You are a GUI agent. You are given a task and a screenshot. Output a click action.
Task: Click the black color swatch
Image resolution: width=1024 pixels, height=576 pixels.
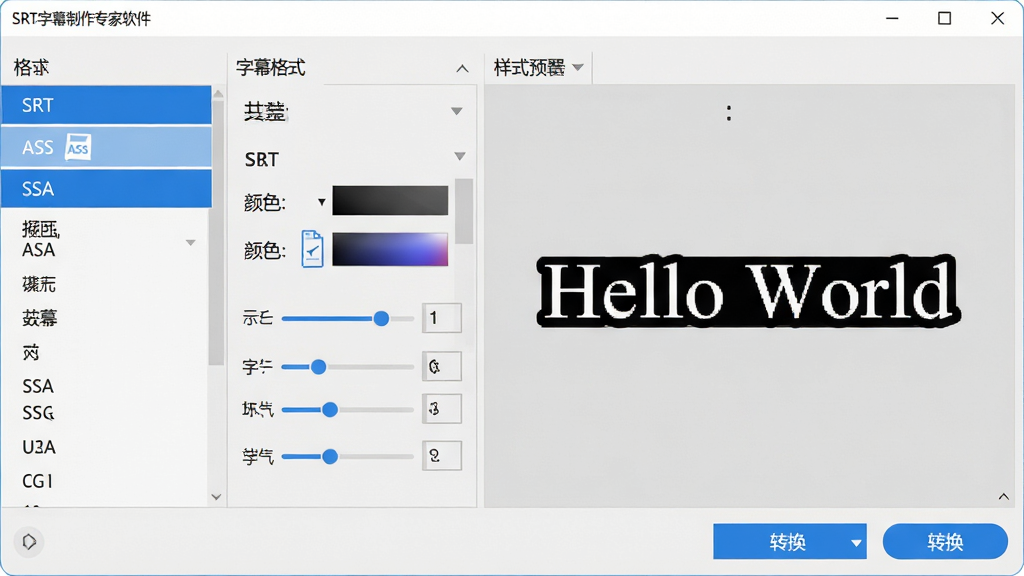390,200
